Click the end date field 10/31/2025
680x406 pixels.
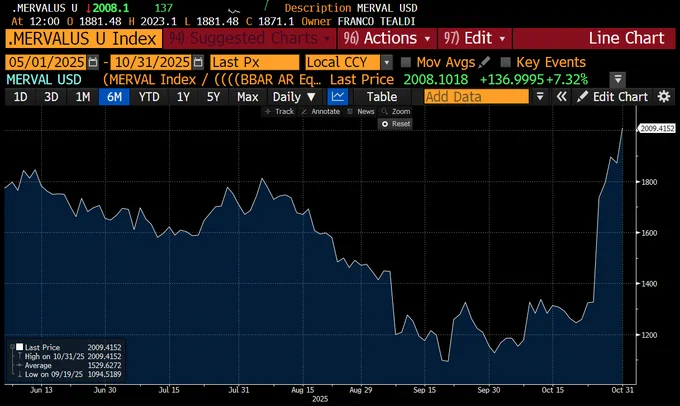coord(151,62)
